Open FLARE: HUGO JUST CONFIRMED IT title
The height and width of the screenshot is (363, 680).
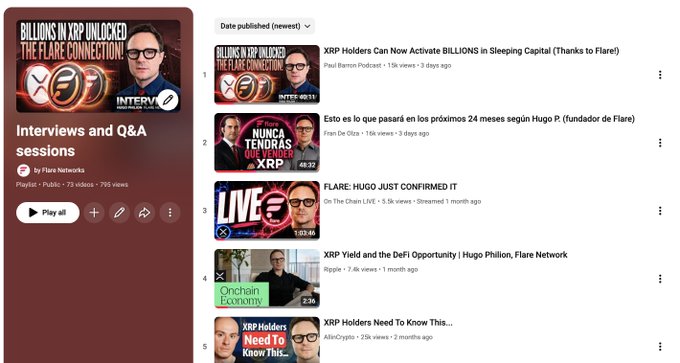tap(390, 187)
